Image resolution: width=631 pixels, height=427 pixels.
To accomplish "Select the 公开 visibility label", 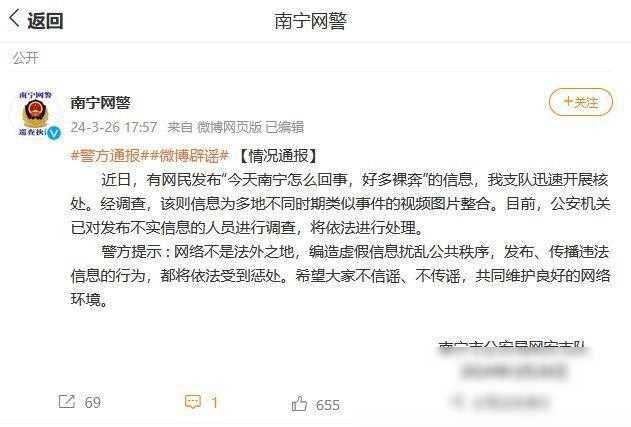I will coord(25,58).
